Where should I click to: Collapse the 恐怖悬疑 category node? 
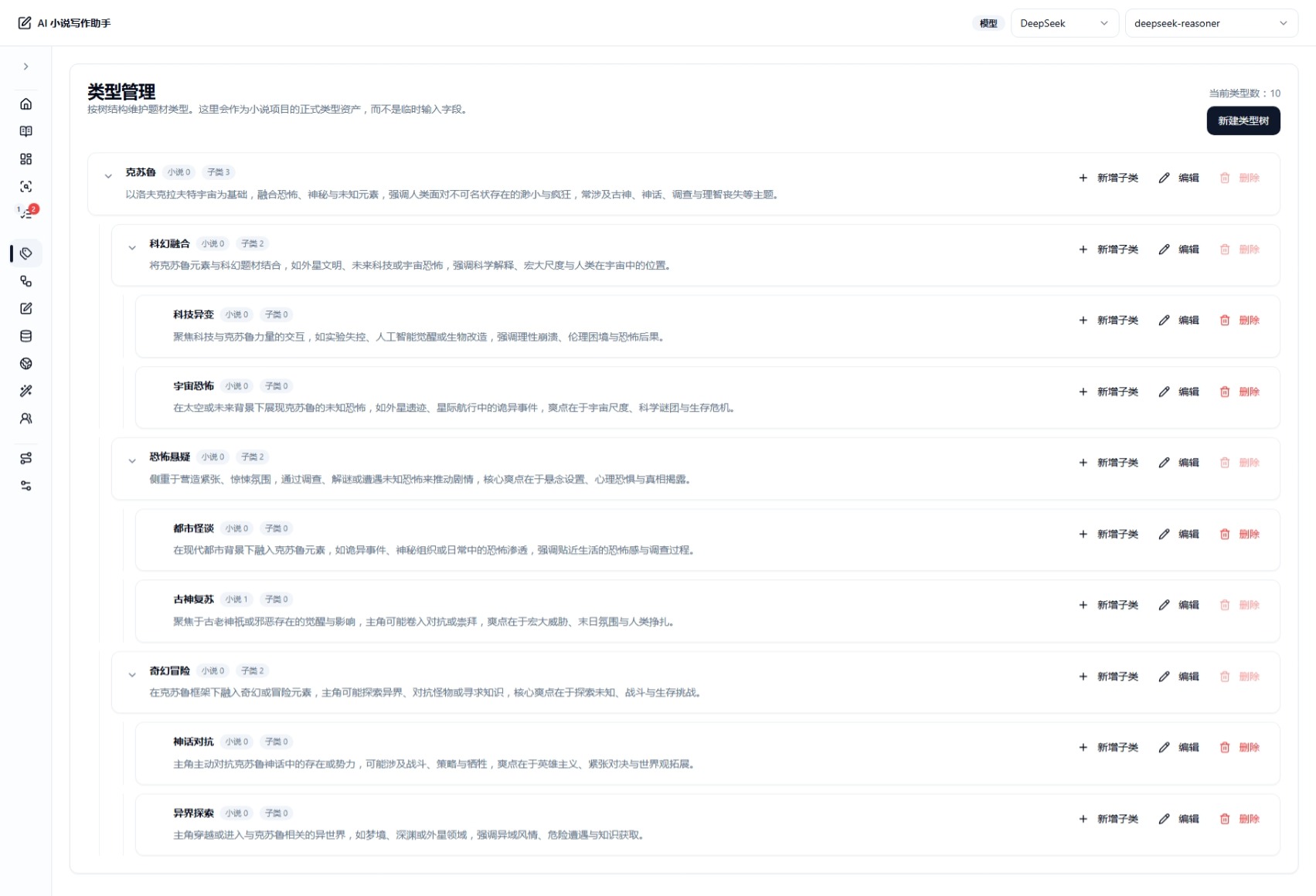pyautogui.click(x=132, y=461)
